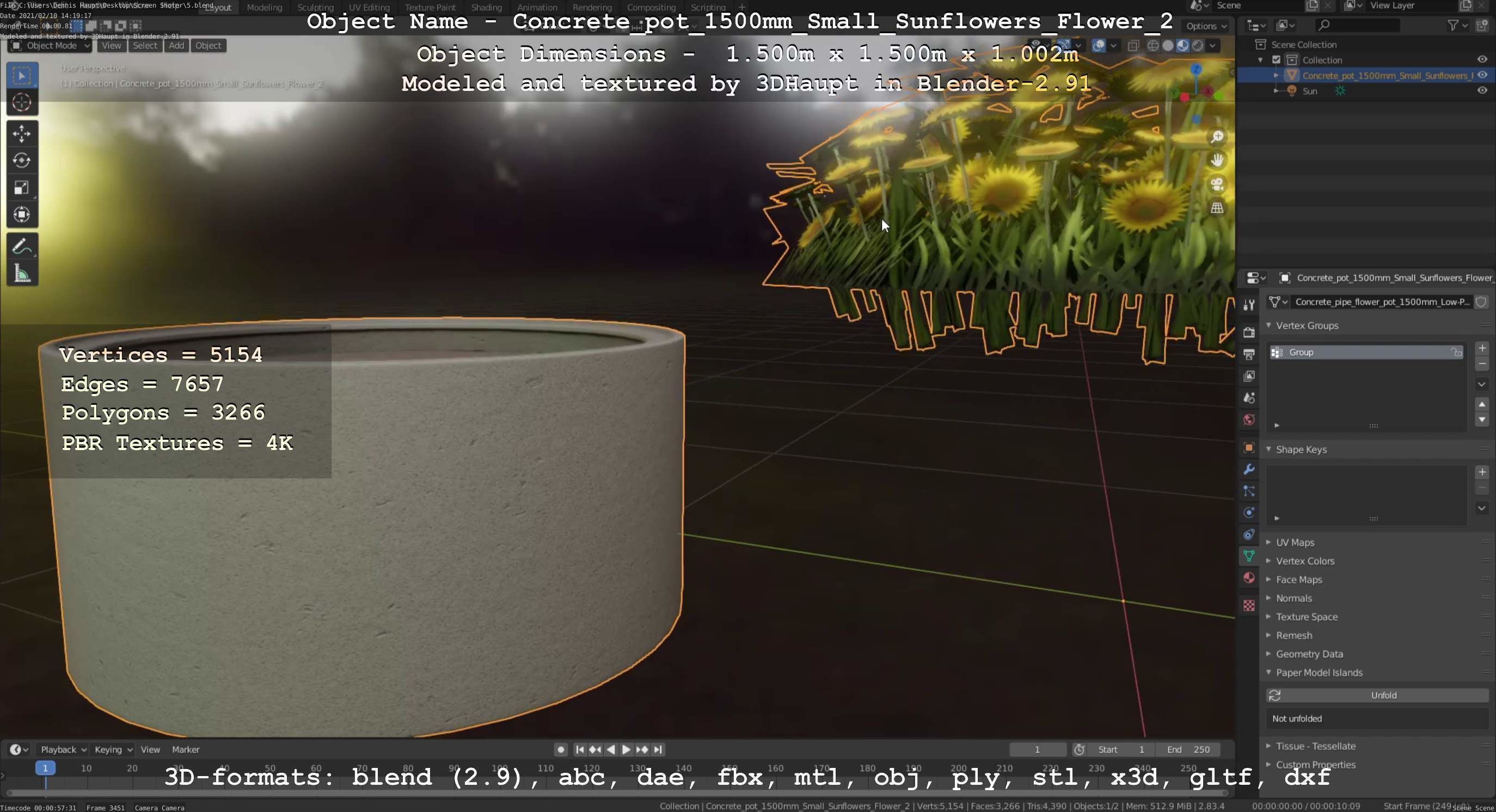
Task: Hide the Collection with its eye icon
Action: tap(1482, 59)
